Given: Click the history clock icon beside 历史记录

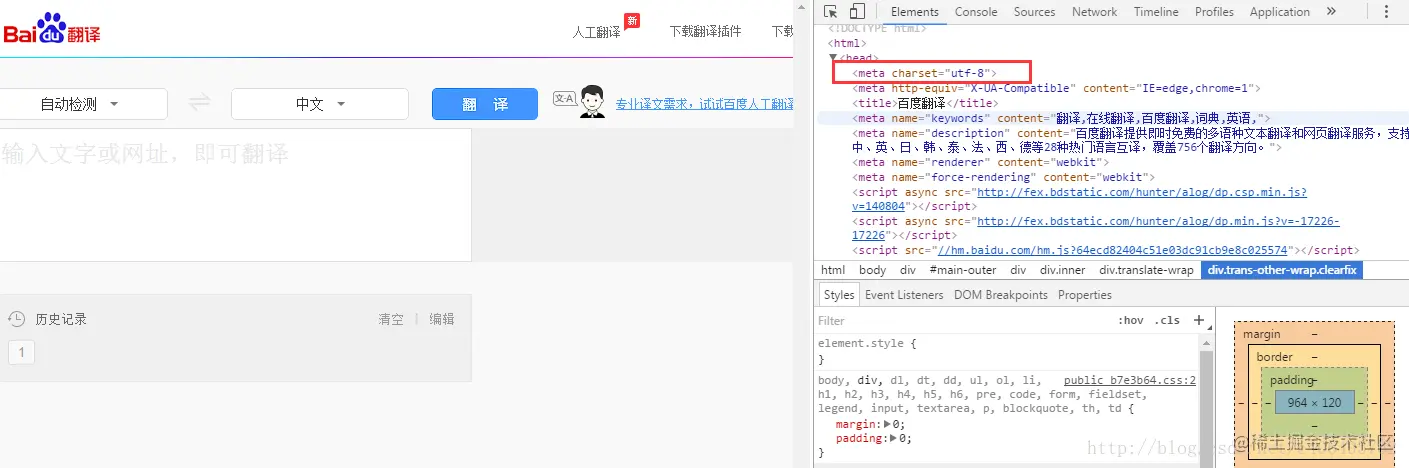Looking at the screenshot, I should tap(16, 319).
